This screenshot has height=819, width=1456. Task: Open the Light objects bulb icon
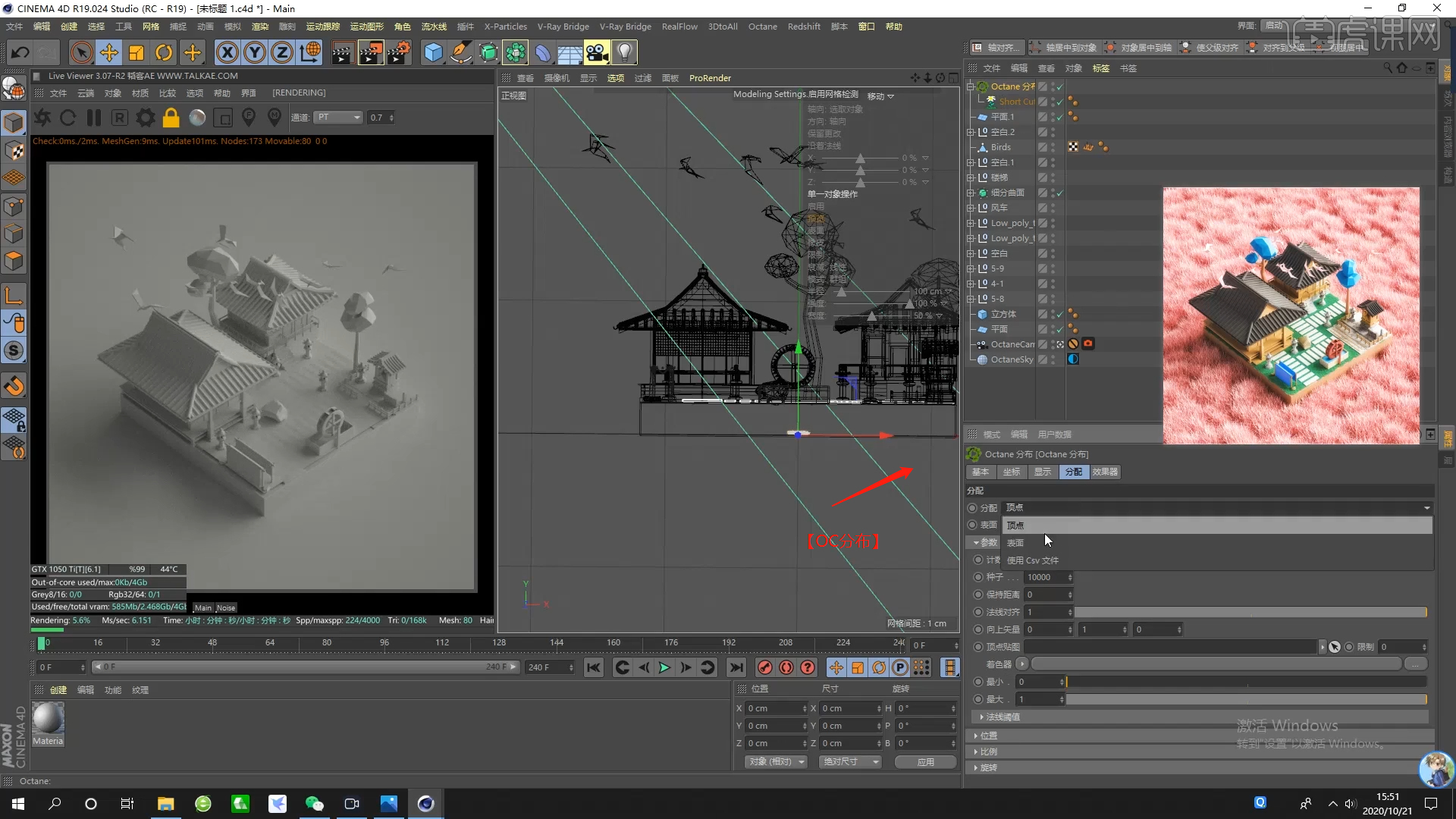(x=624, y=52)
